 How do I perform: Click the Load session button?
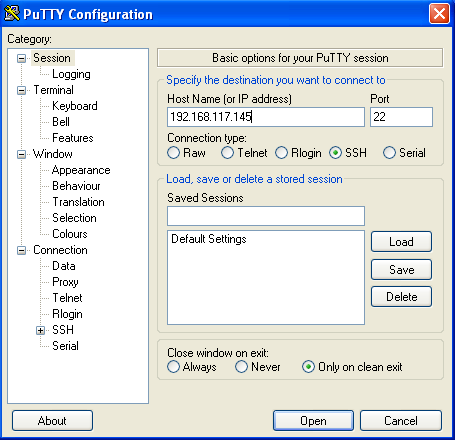pos(401,242)
